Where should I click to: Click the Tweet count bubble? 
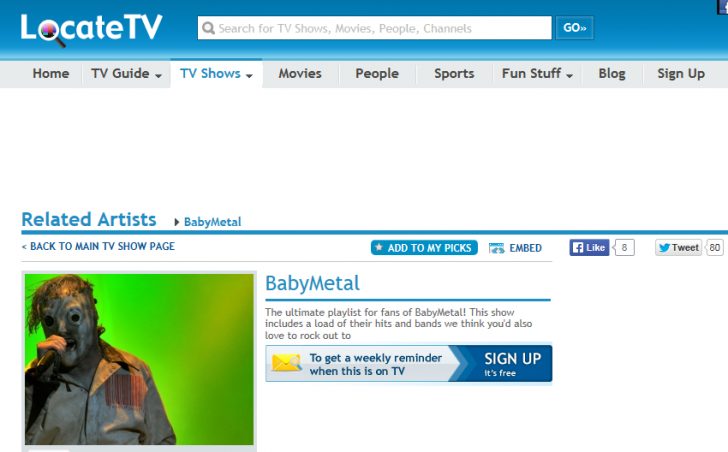[x=714, y=247]
